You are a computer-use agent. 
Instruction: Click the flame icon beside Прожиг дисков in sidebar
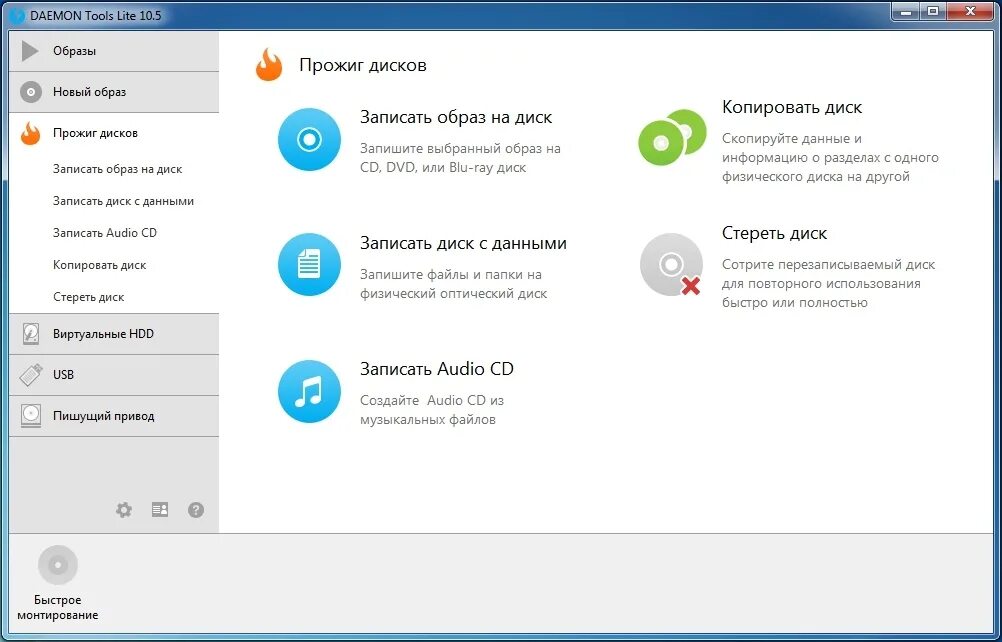coord(30,133)
